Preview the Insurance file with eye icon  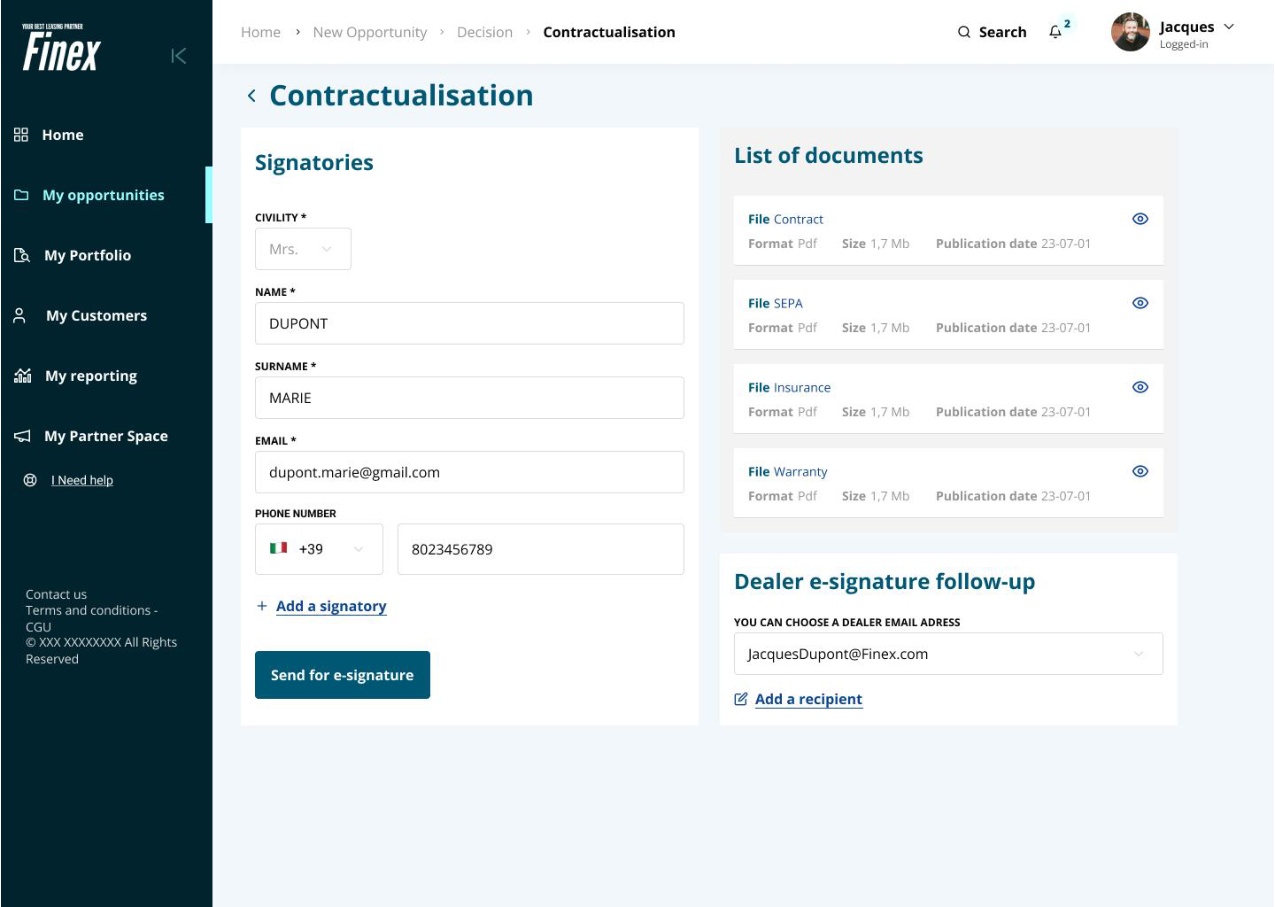click(1140, 387)
